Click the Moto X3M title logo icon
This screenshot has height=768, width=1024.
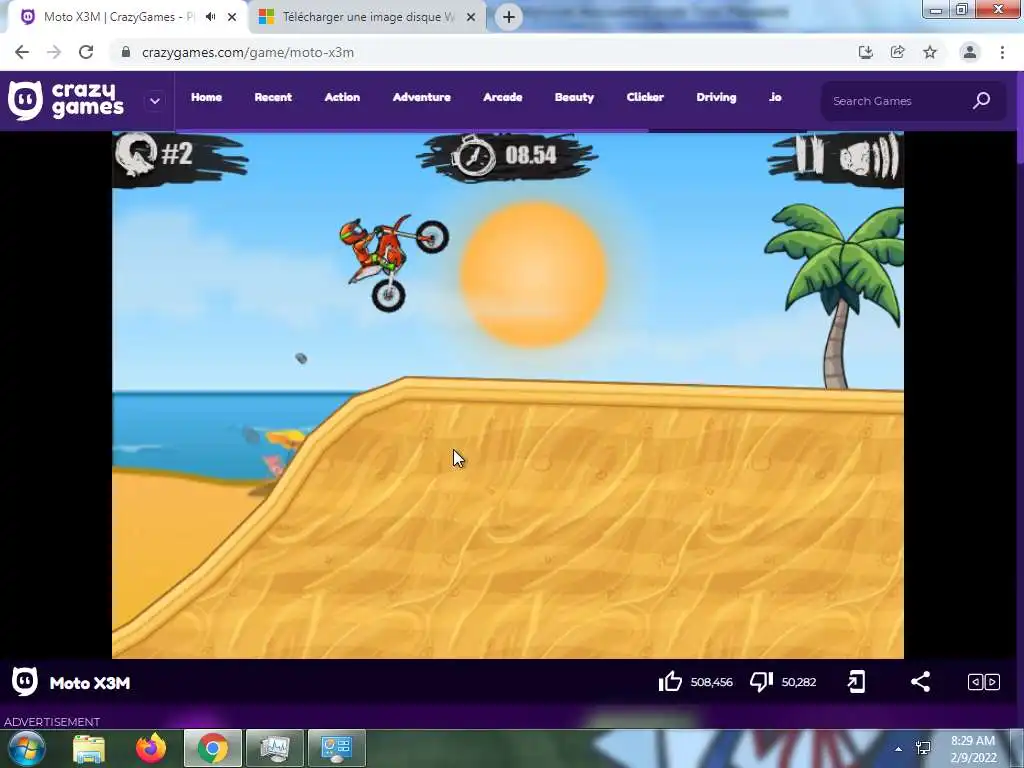[x=25, y=682]
